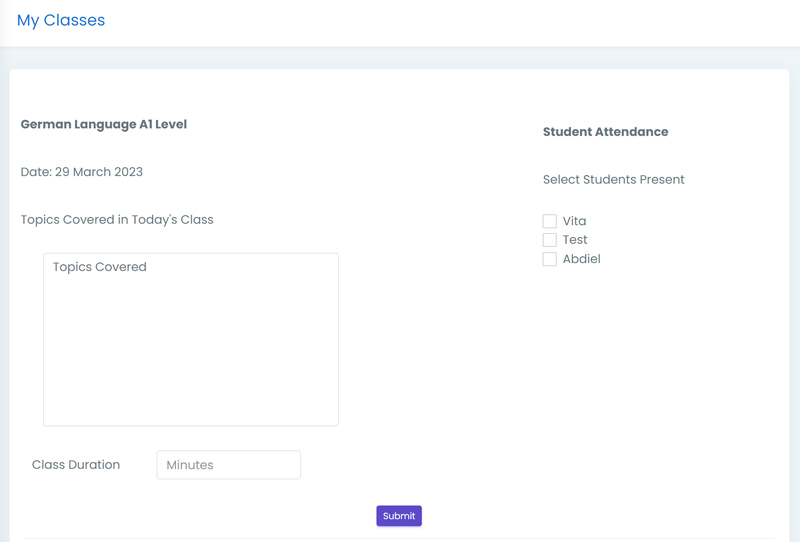This screenshot has height=542, width=800.
Task: Click inside the Topics Covered text area
Action: [191, 339]
